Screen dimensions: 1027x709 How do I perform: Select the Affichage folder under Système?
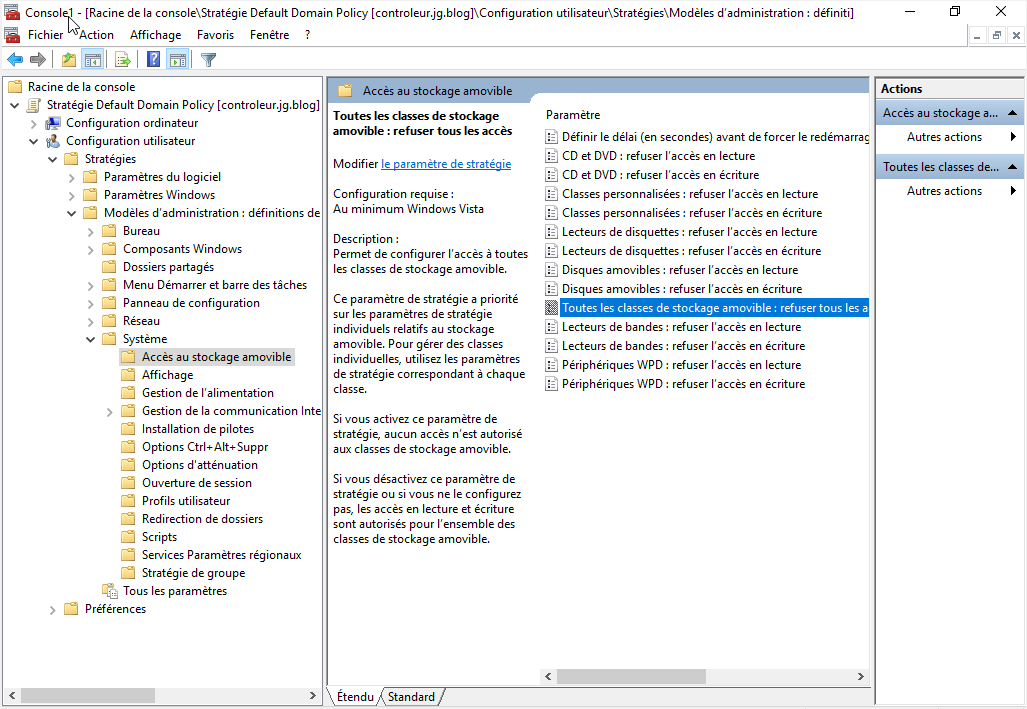167,375
